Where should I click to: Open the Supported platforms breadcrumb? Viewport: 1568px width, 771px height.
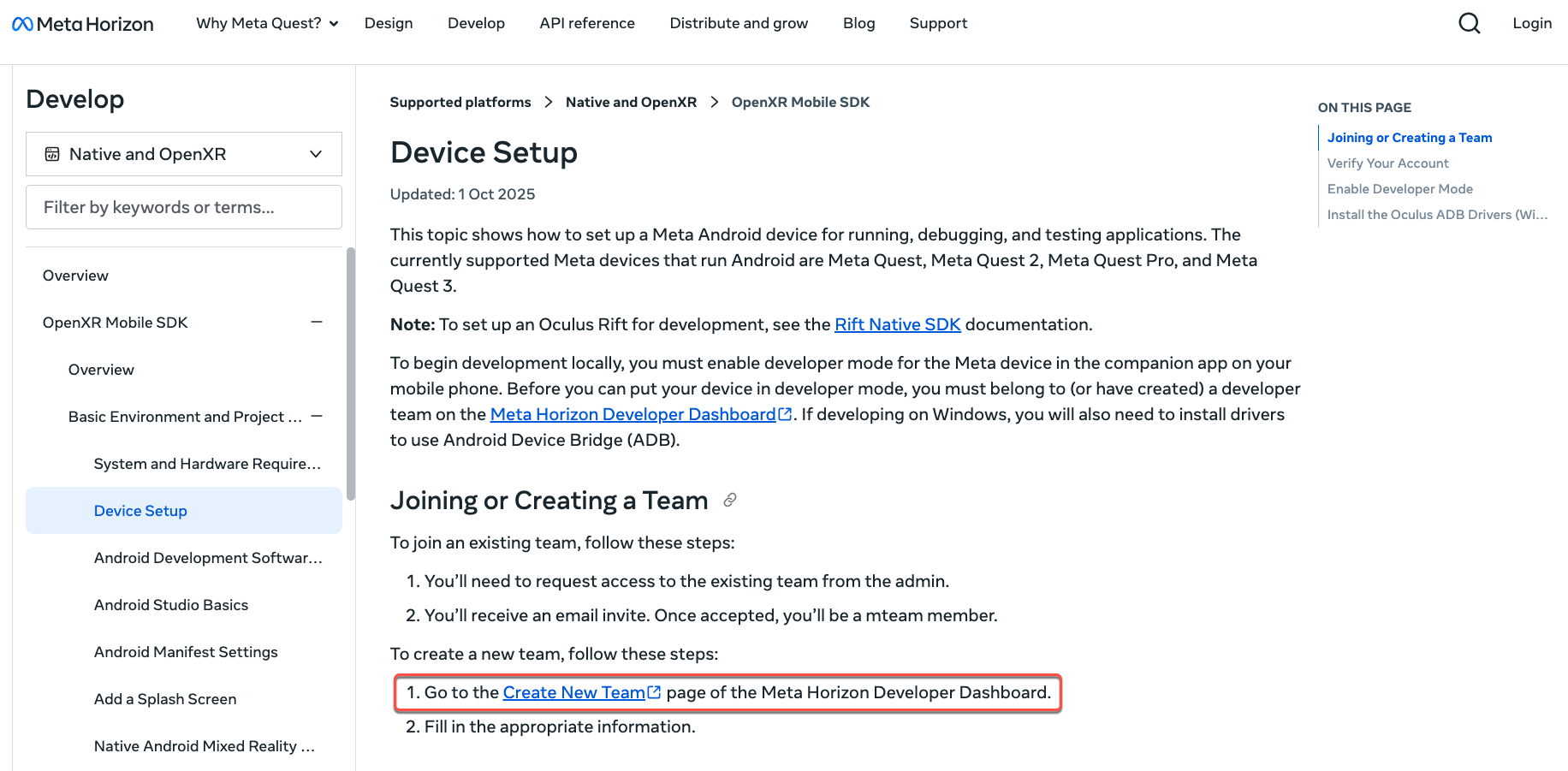(x=460, y=102)
